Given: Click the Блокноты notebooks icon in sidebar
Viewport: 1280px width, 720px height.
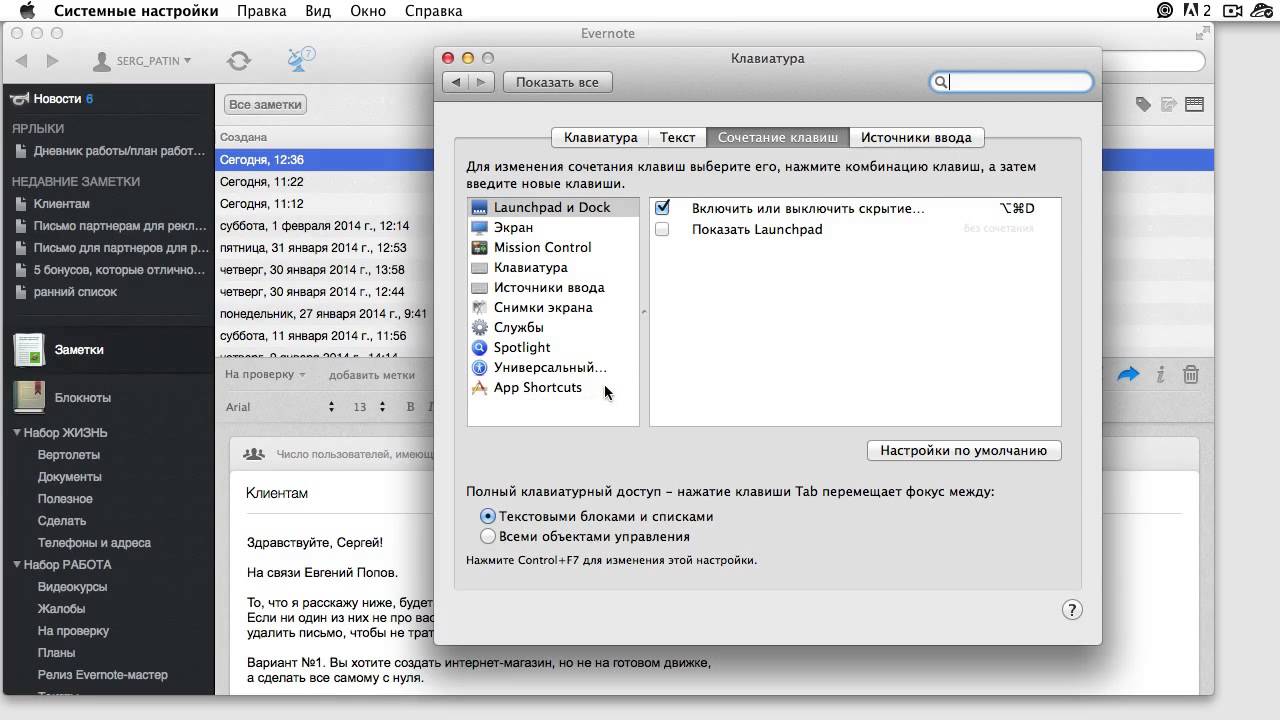Looking at the screenshot, I should click(29, 397).
